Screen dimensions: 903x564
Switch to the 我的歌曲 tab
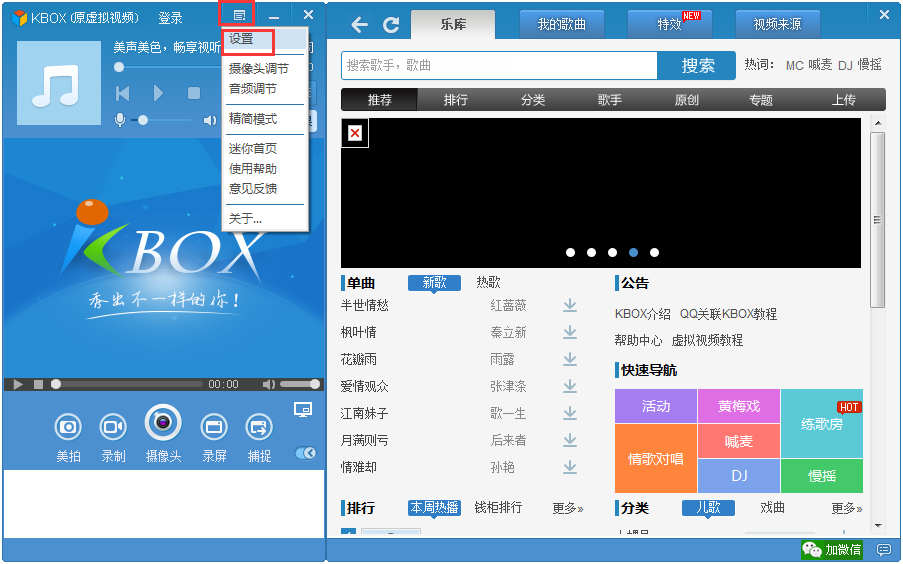(x=561, y=24)
